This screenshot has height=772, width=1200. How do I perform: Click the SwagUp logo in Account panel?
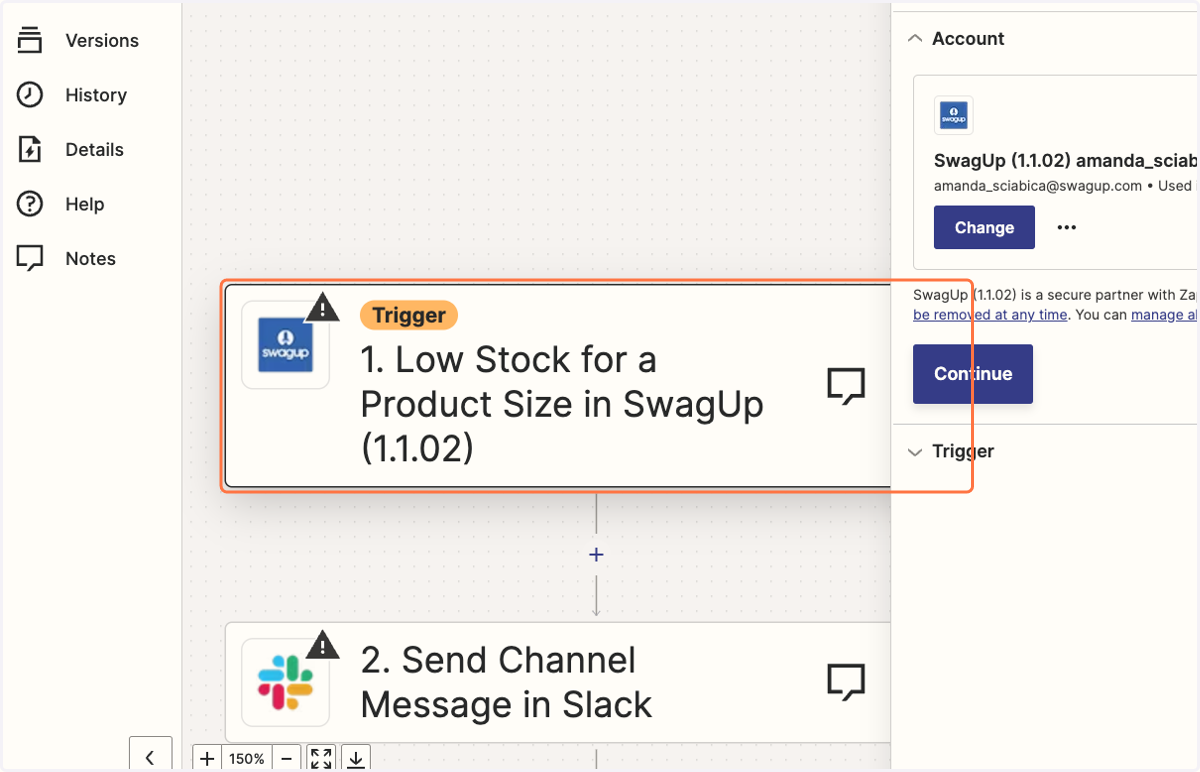[x=953, y=115]
